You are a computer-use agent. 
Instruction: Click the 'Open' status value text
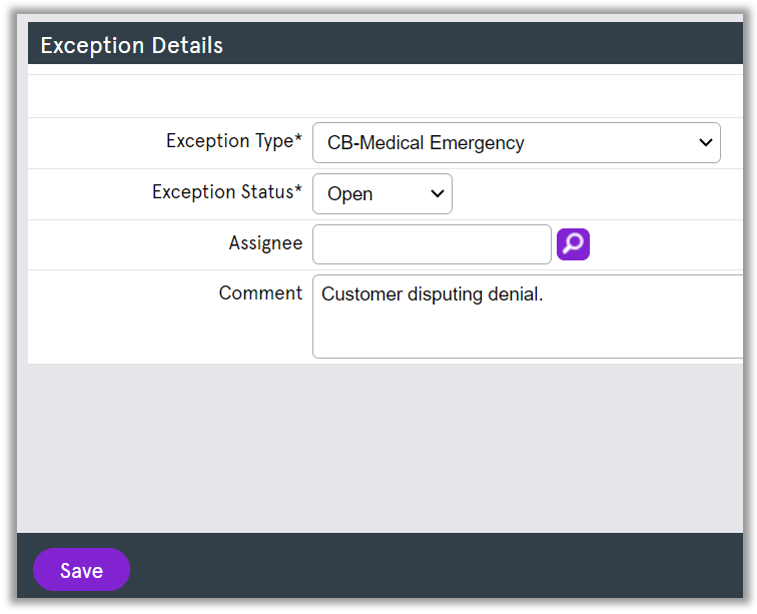[350, 194]
